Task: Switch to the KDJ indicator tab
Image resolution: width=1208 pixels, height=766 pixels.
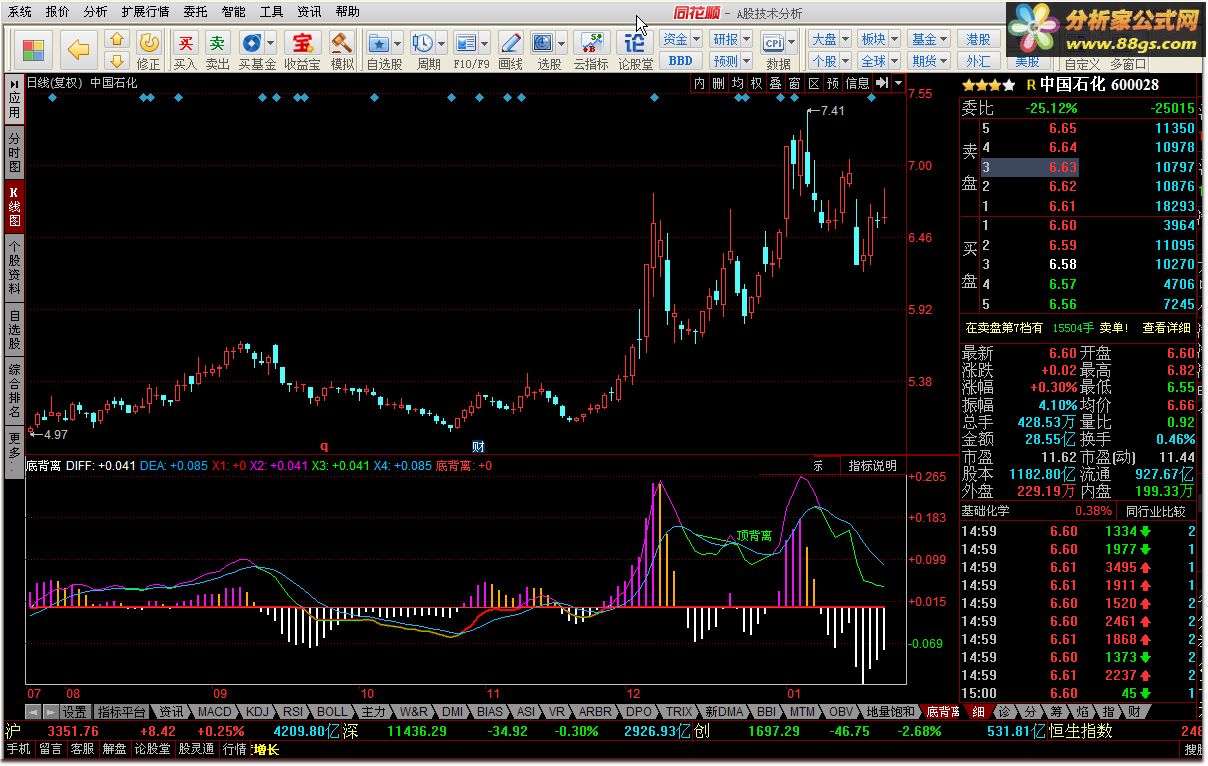Action: (257, 712)
